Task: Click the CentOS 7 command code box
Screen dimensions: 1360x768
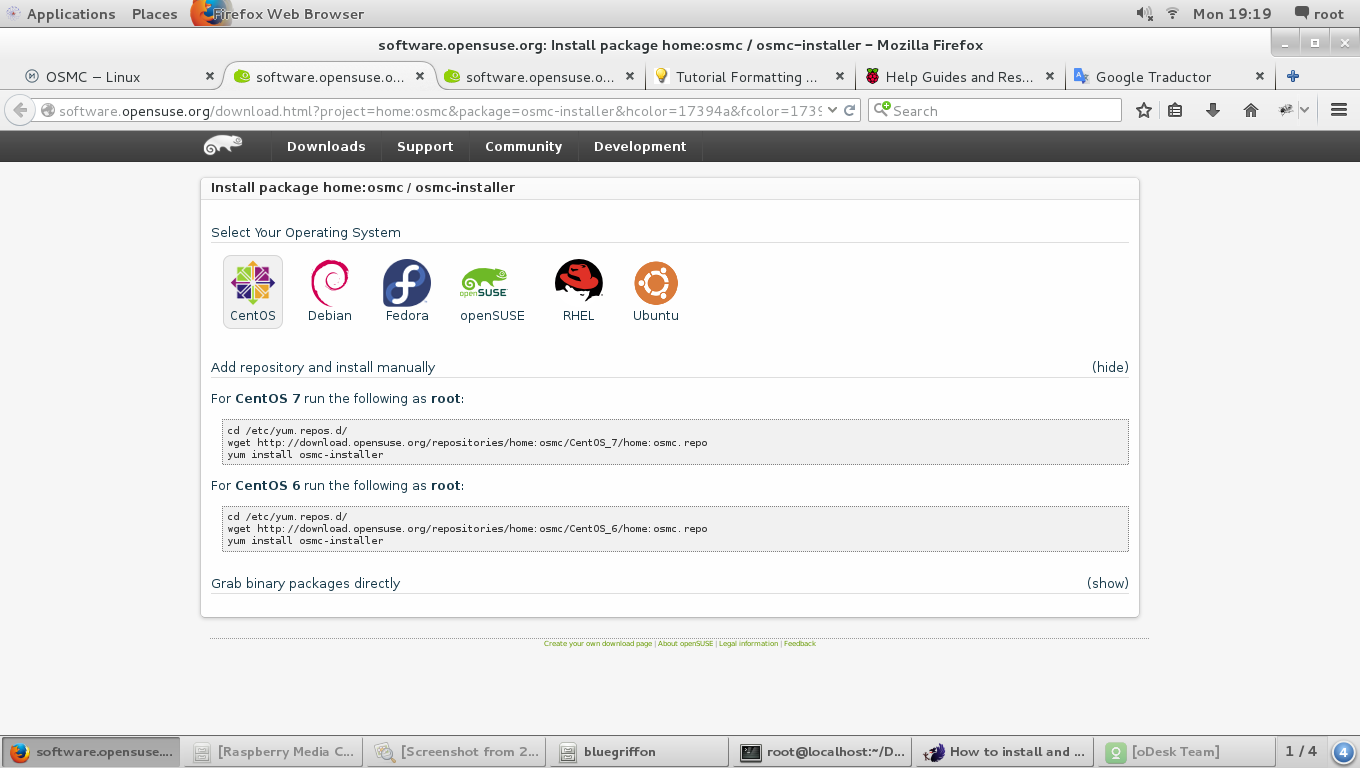Action: tap(675, 442)
